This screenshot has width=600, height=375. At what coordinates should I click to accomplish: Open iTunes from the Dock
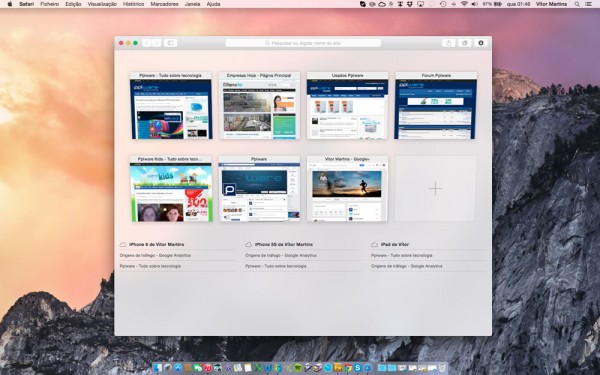click(x=207, y=368)
